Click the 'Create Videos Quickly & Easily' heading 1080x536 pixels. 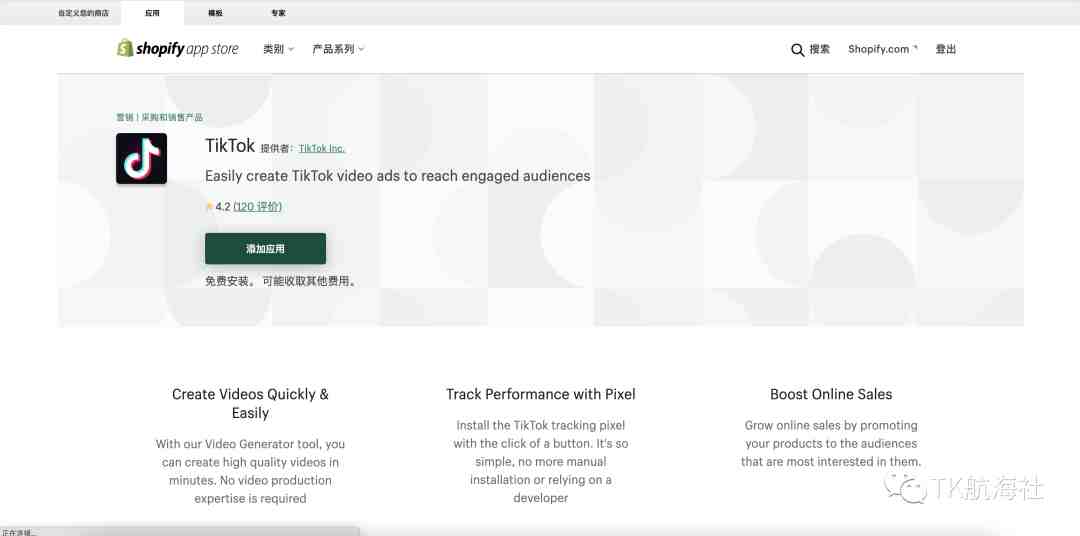pos(250,404)
